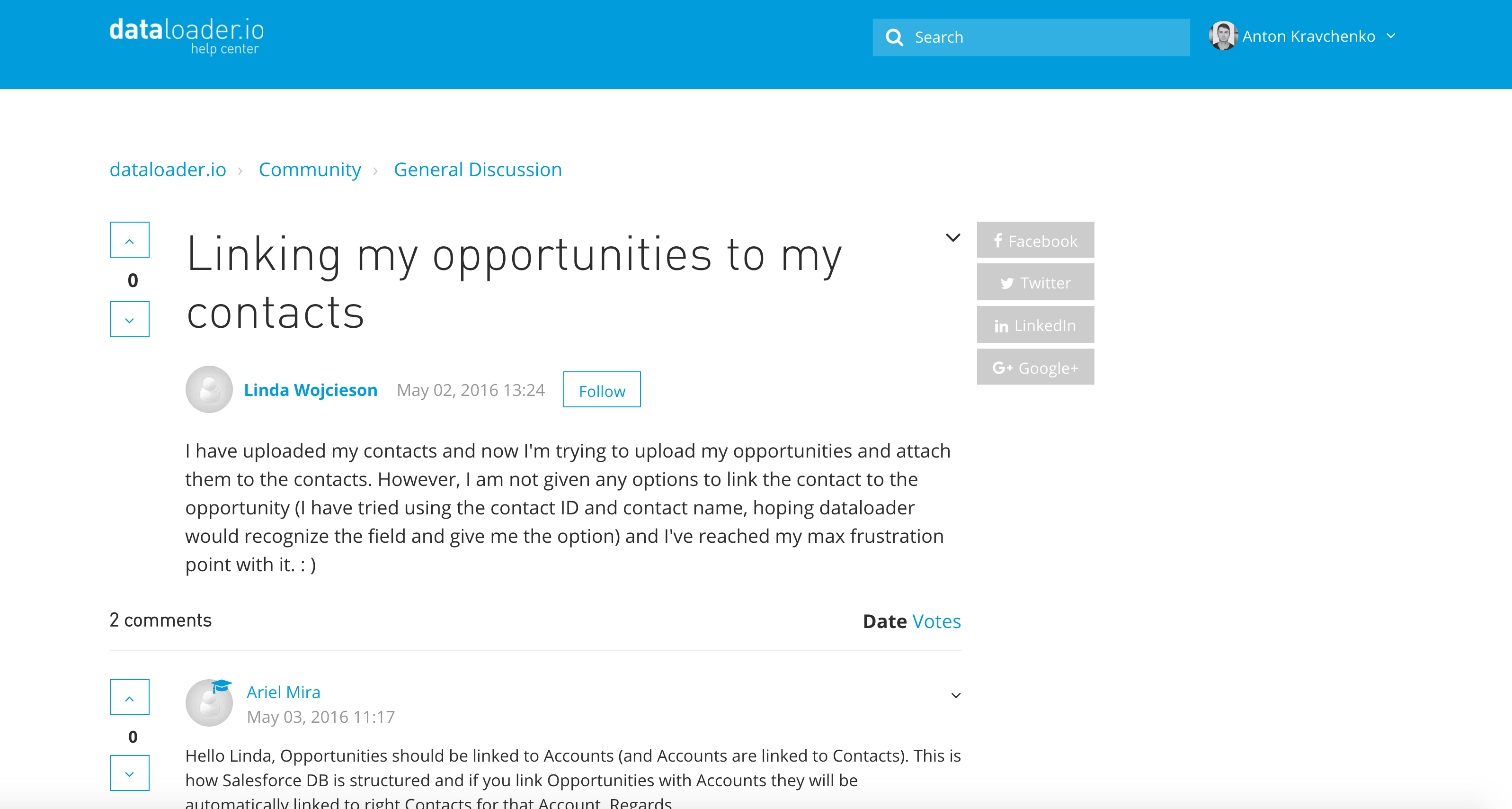The width and height of the screenshot is (1512, 809).
Task: Open the dataloader.io help center logo
Action: (x=187, y=37)
